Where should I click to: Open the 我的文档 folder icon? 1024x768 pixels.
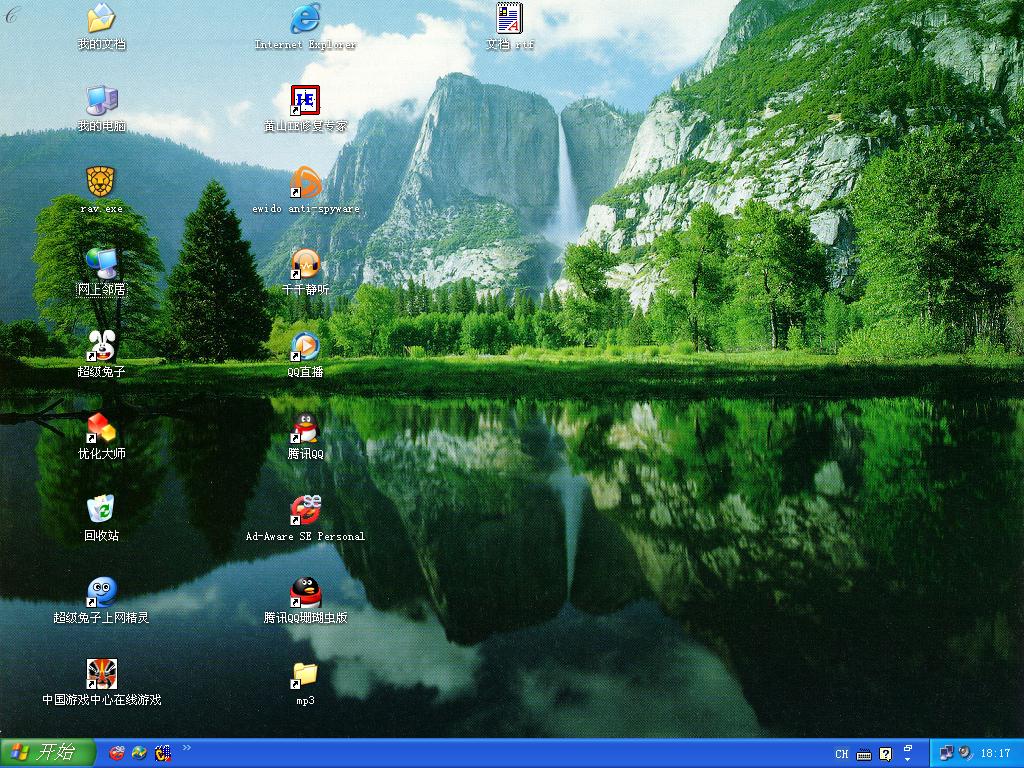tap(101, 18)
